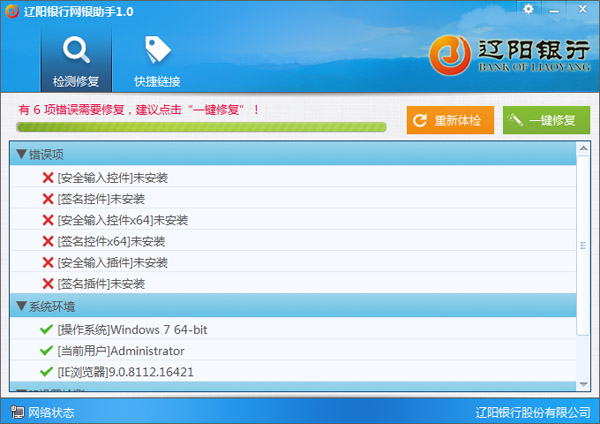Select the [操作系统]Windows 7 64-bit row

pos(293,329)
